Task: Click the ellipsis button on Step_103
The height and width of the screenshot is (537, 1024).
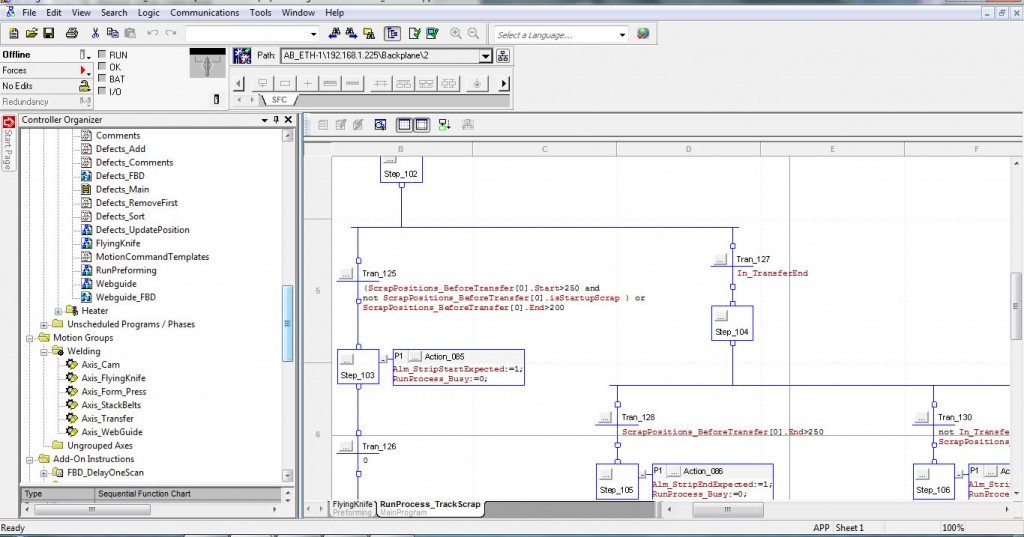Action: click(346, 357)
